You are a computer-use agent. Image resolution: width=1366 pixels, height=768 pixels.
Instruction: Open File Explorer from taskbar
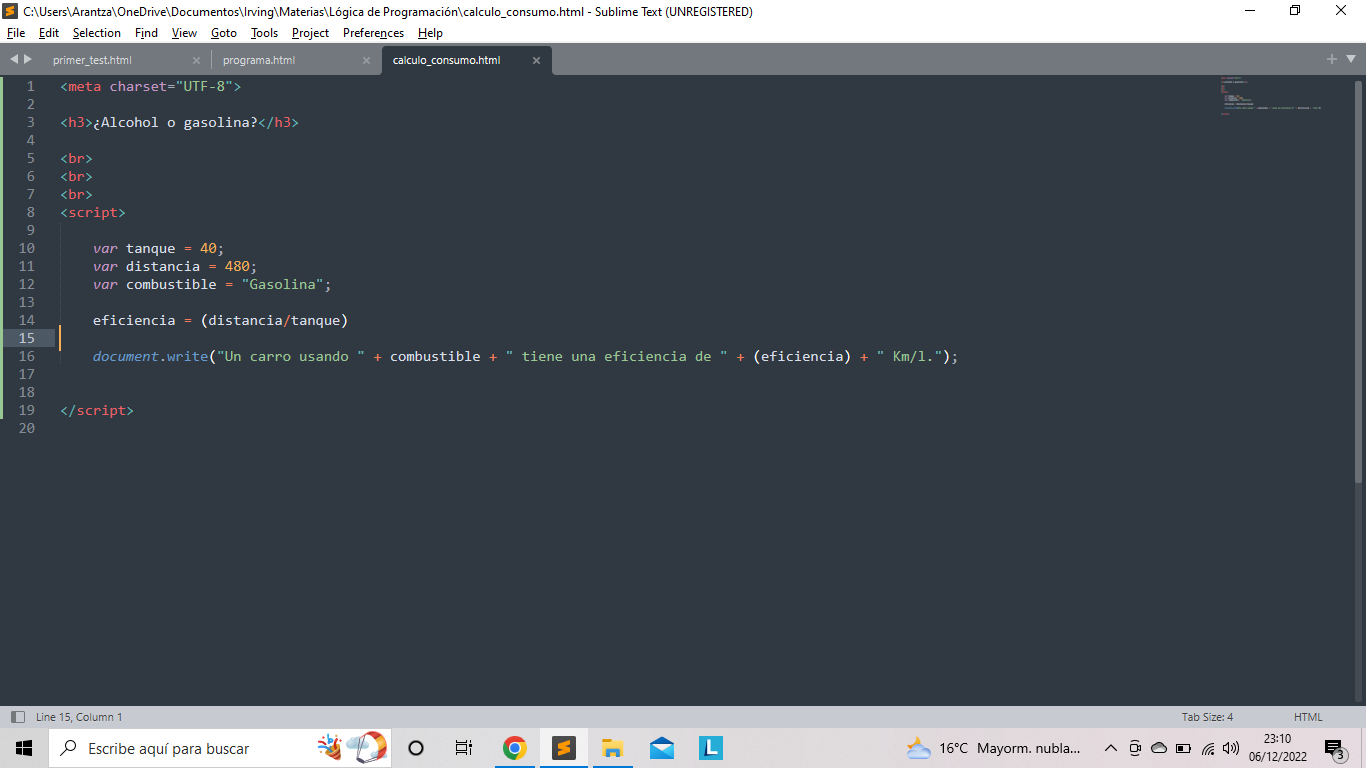tap(612, 748)
